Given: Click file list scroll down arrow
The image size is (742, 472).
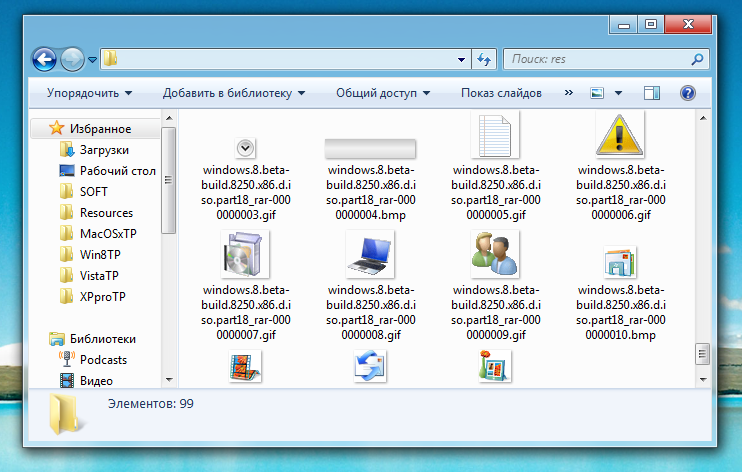Looking at the screenshot, I should (x=703, y=380).
